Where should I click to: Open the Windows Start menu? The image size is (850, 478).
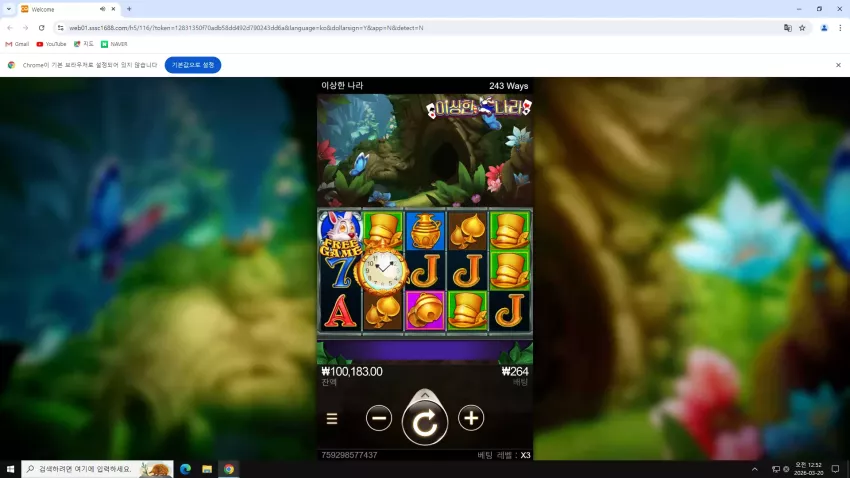point(10,469)
